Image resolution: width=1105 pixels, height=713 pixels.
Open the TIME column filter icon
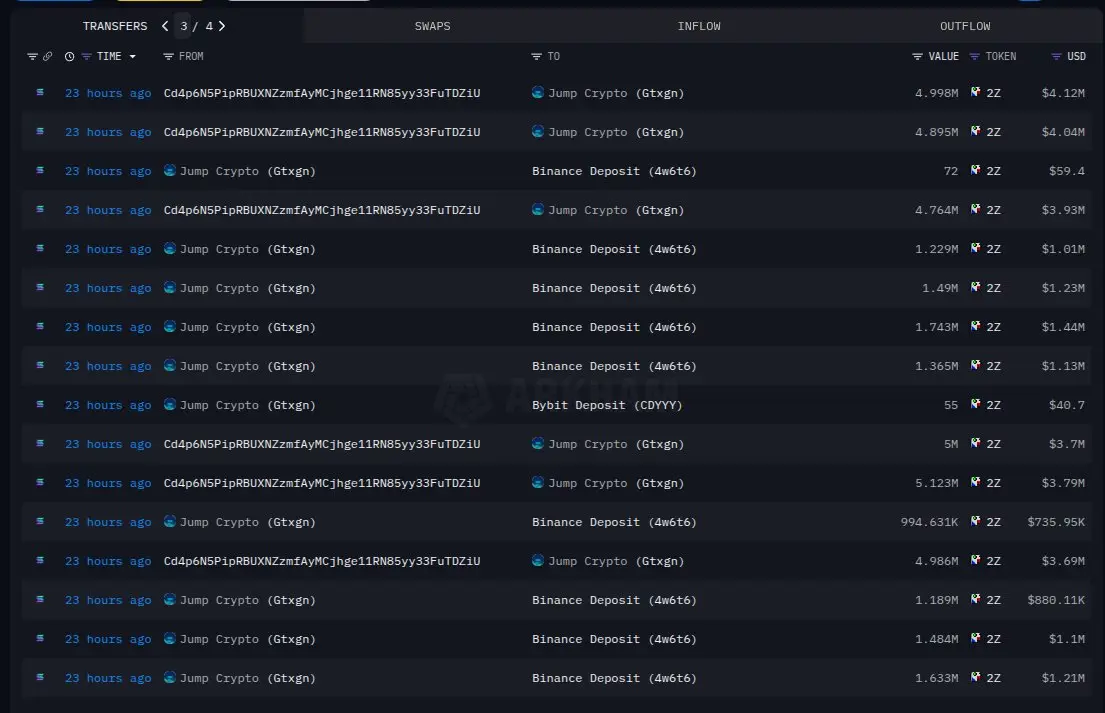point(86,56)
